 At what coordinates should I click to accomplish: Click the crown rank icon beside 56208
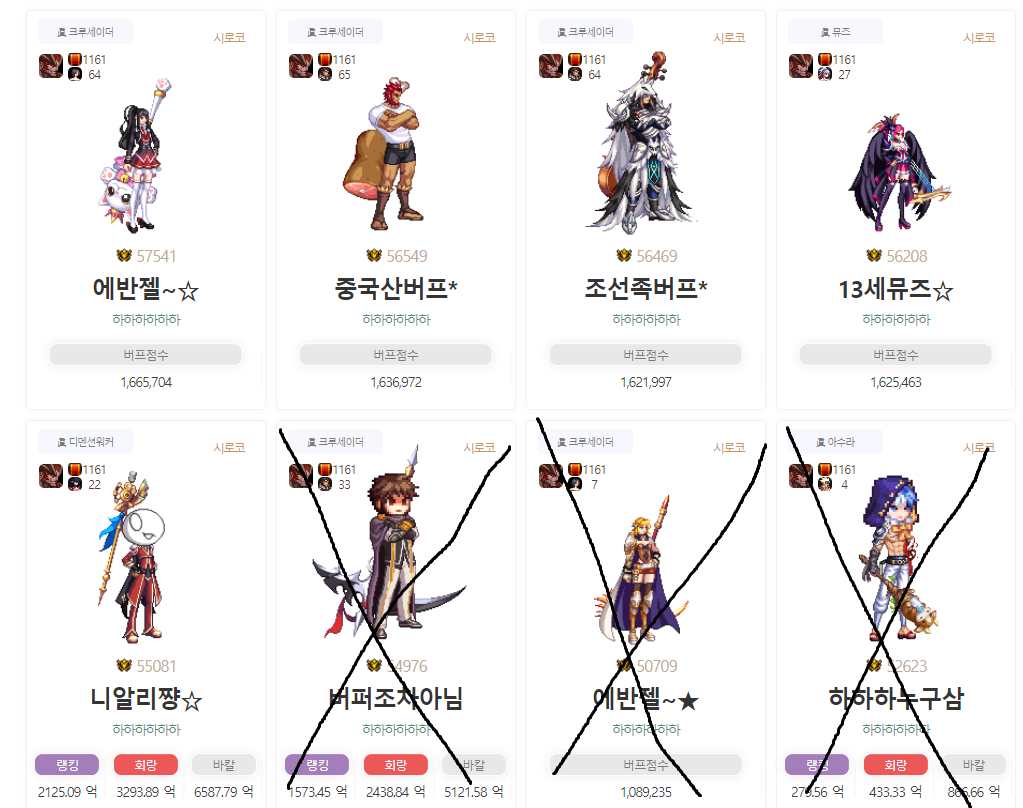(x=874, y=255)
